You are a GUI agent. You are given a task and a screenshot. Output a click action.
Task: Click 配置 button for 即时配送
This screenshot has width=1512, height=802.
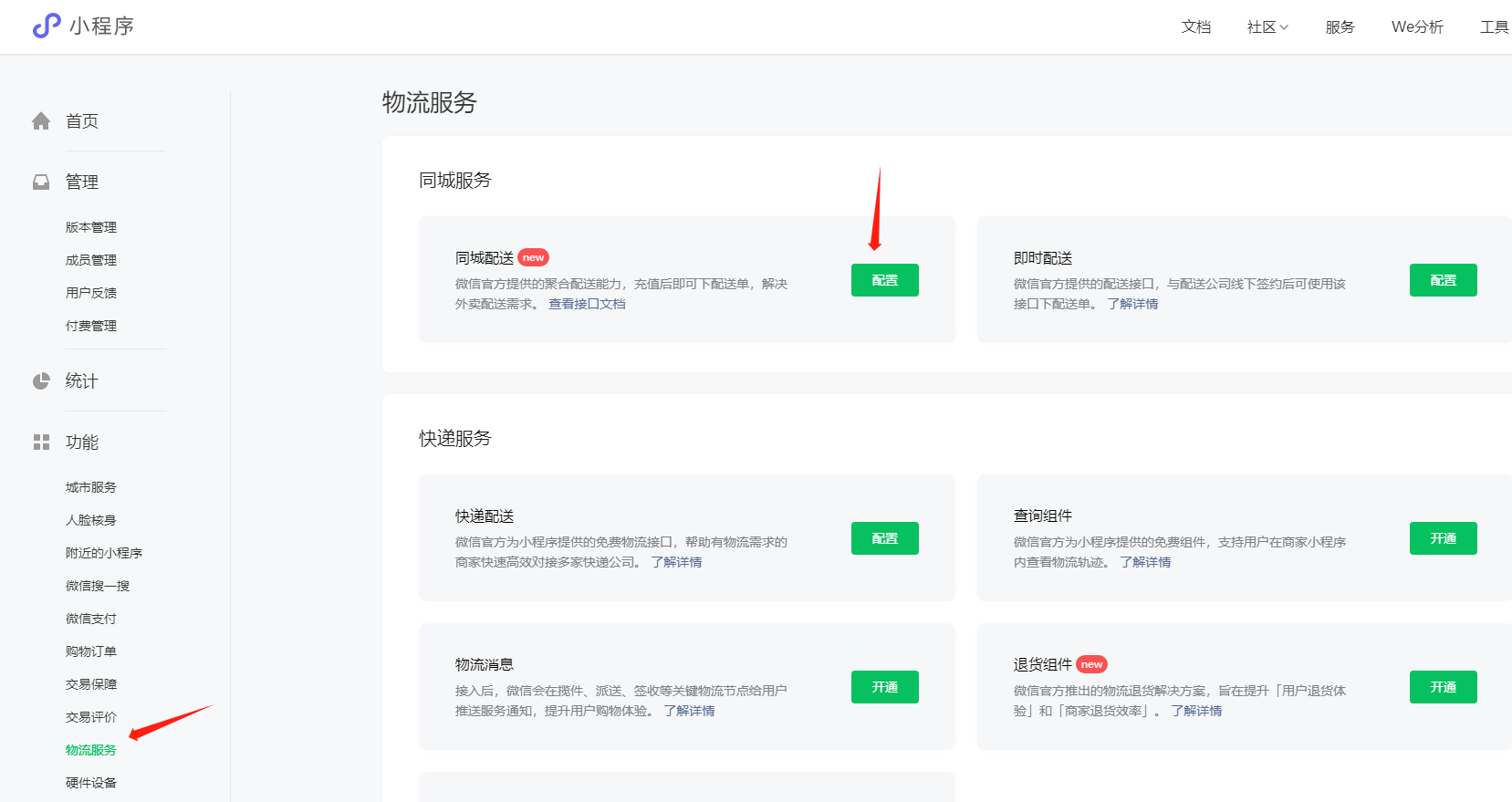(x=1444, y=280)
